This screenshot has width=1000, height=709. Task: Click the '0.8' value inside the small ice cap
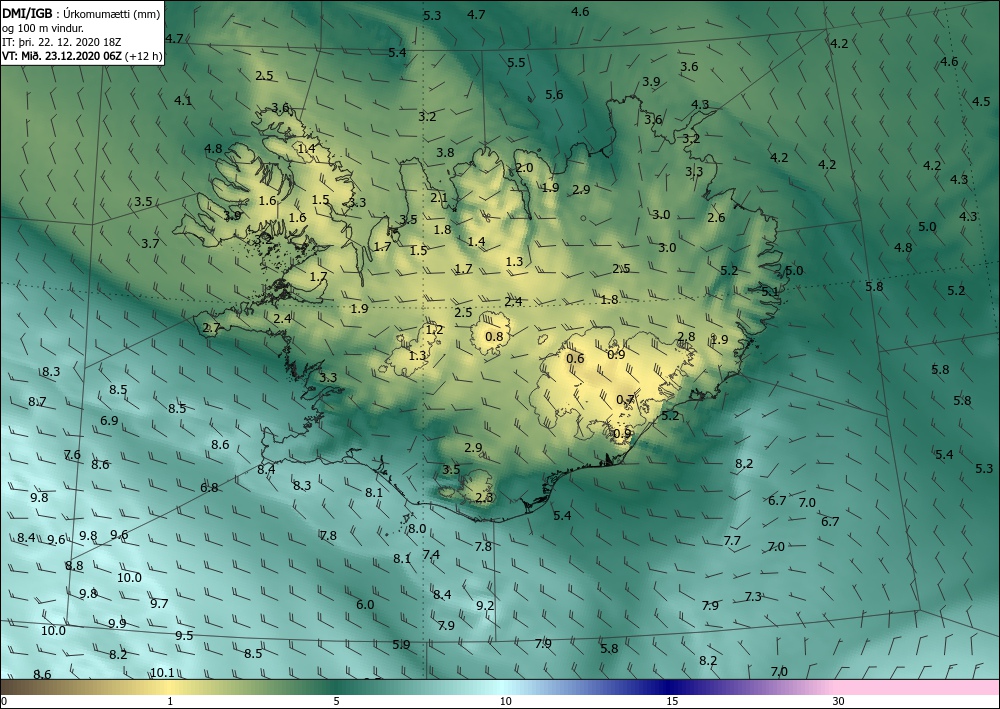494,337
